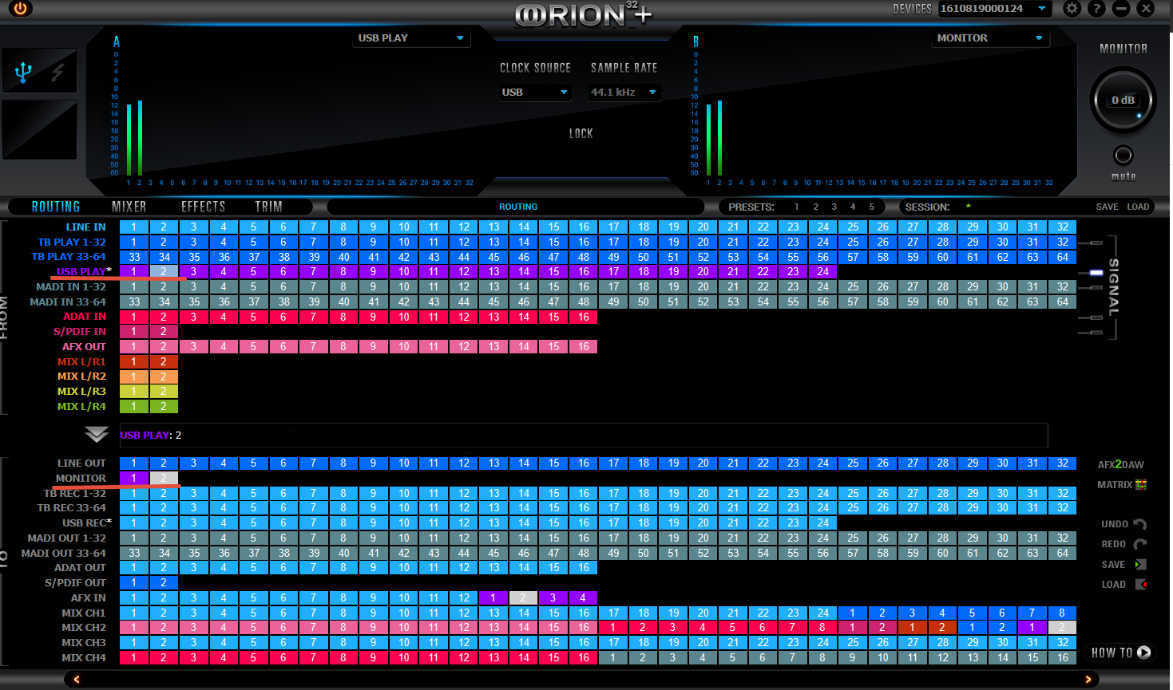Select preset 3

coord(834,207)
